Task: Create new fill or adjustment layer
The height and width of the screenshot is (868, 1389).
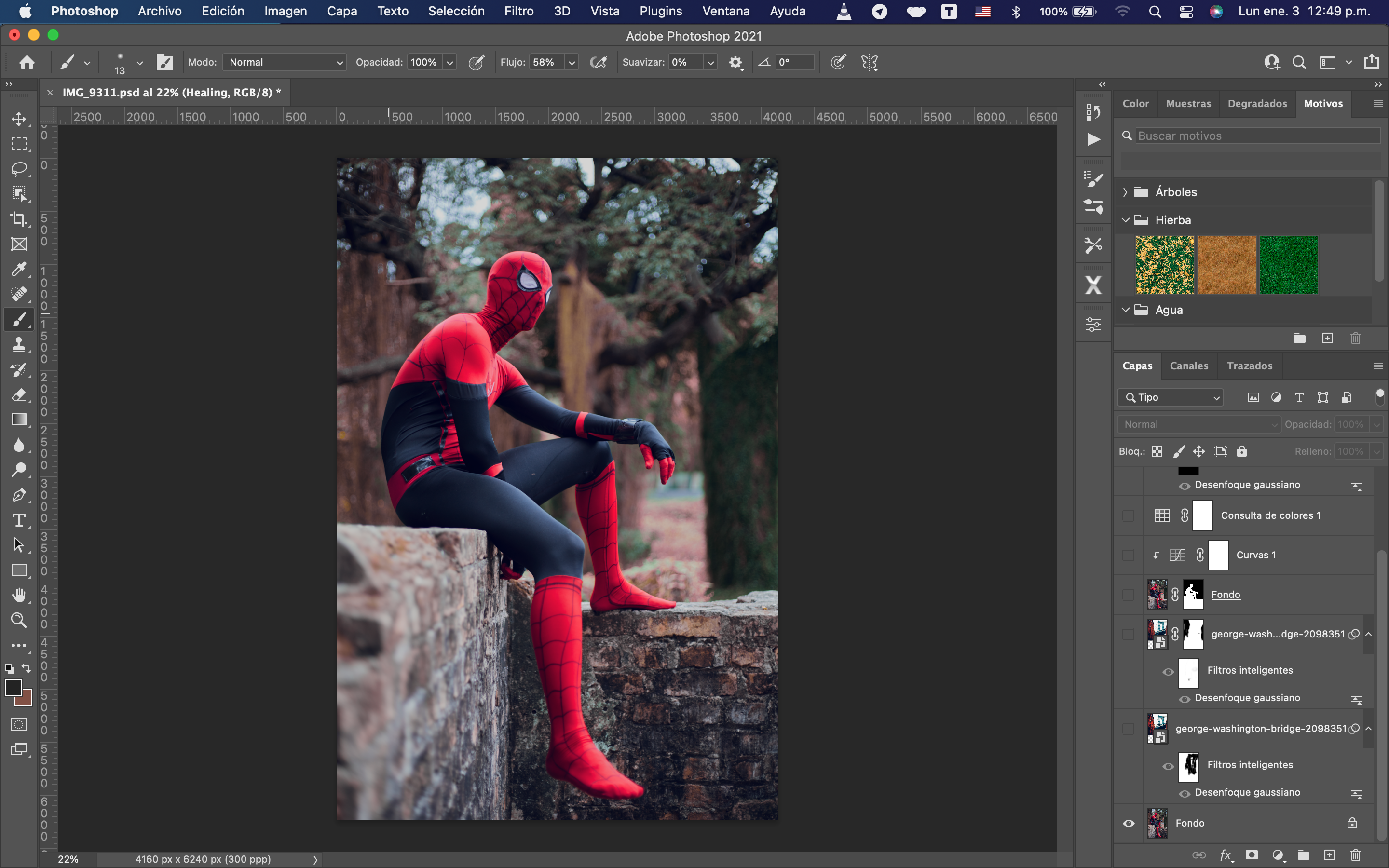Action: 1278,855
